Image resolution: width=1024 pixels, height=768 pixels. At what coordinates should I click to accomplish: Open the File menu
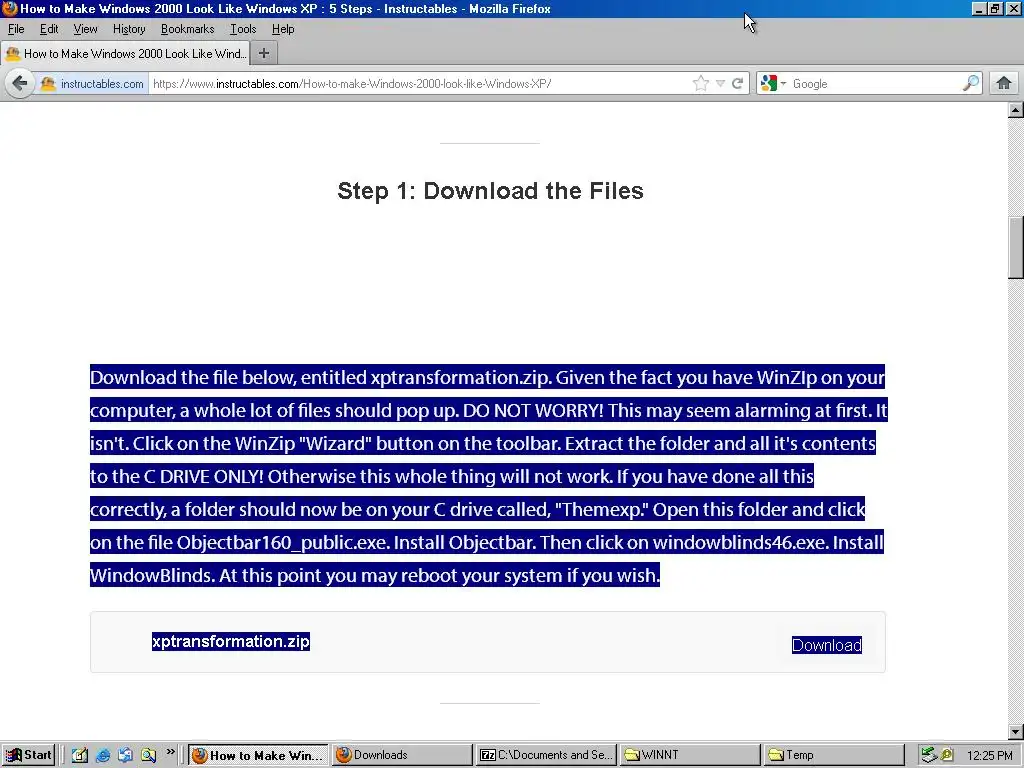tap(16, 29)
